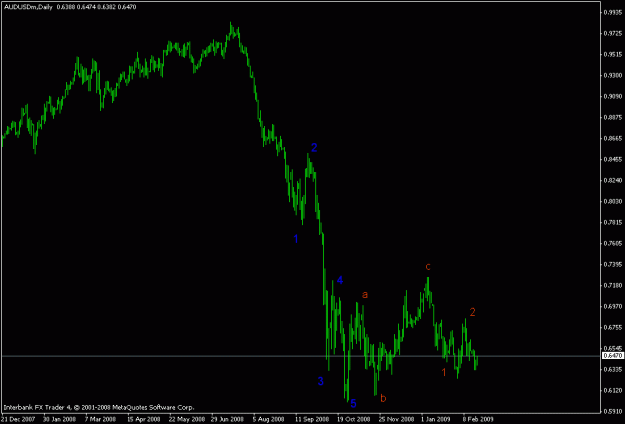Click the 7 Mar 2008 date label

[102, 419]
